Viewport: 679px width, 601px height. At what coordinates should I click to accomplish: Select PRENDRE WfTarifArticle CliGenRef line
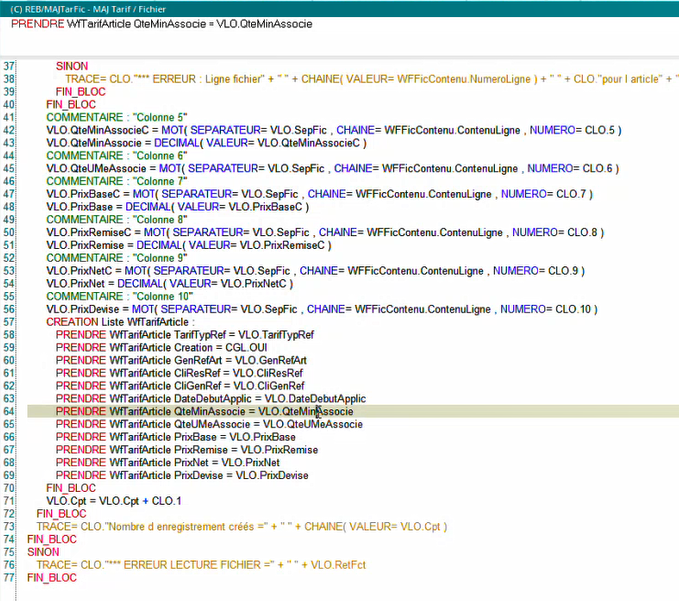[180, 386]
